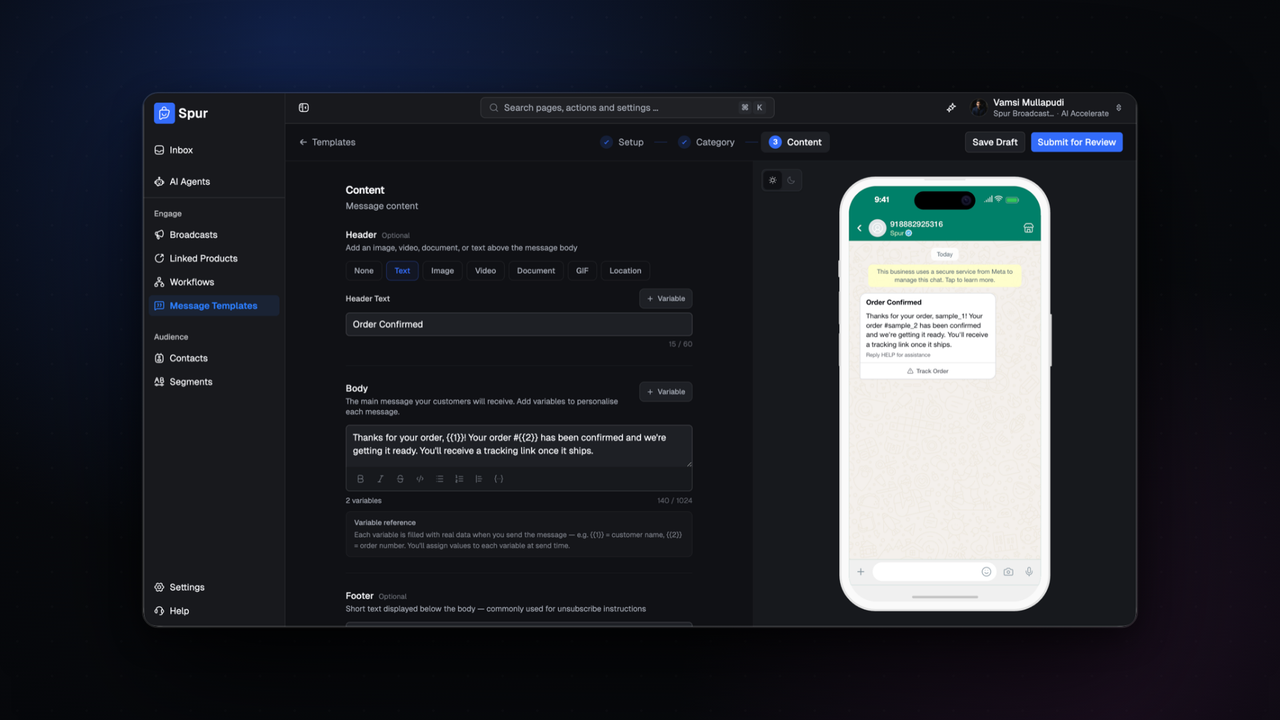Click the "Variable reference" heading
The image size is (1280, 720).
tap(385, 522)
